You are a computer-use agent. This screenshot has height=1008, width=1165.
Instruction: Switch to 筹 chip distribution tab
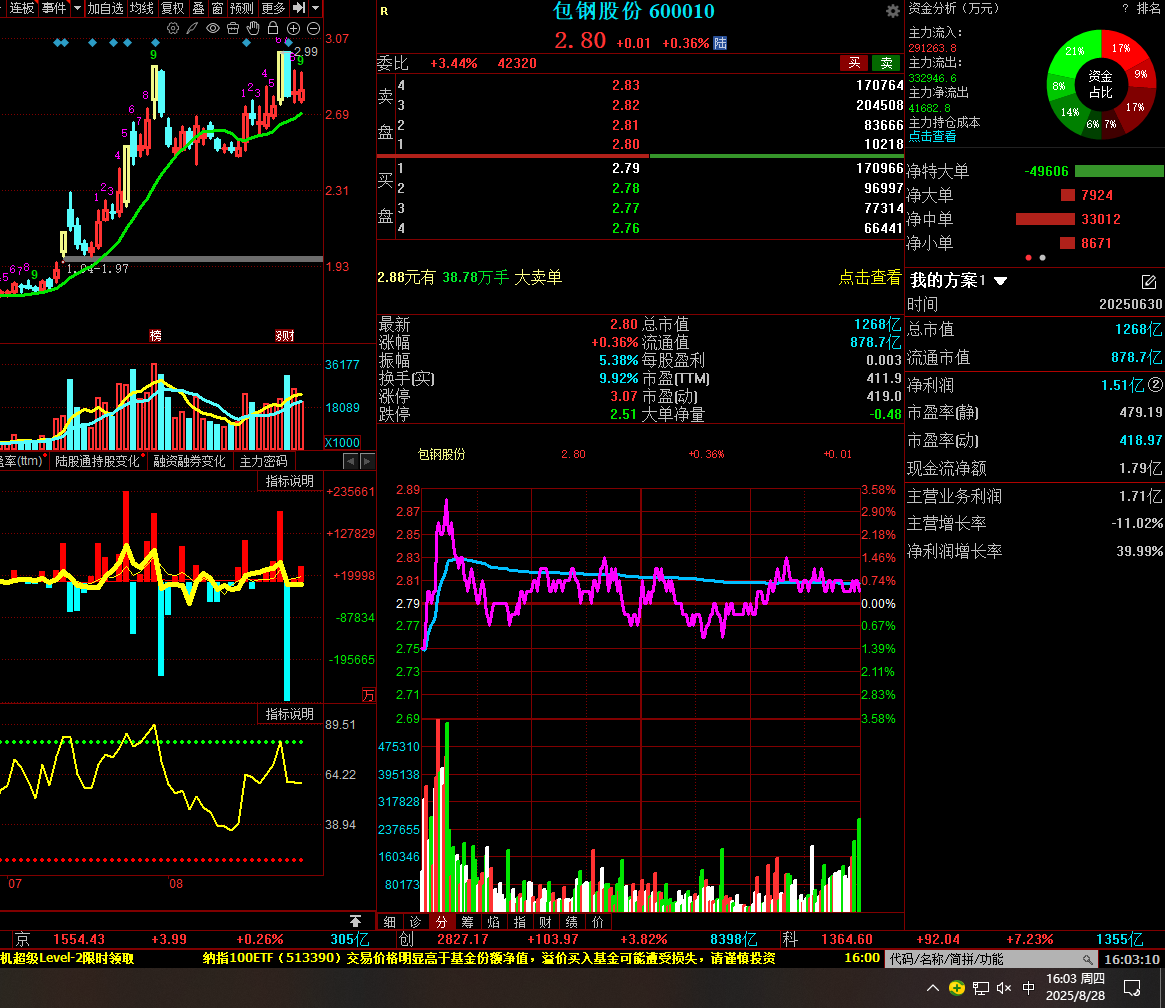pos(467,922)
